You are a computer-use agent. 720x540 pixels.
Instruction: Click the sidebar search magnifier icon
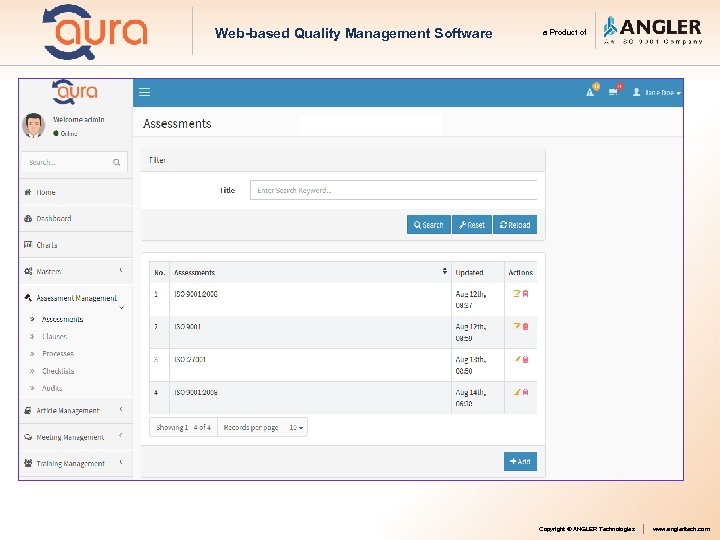tap(117, 162)
